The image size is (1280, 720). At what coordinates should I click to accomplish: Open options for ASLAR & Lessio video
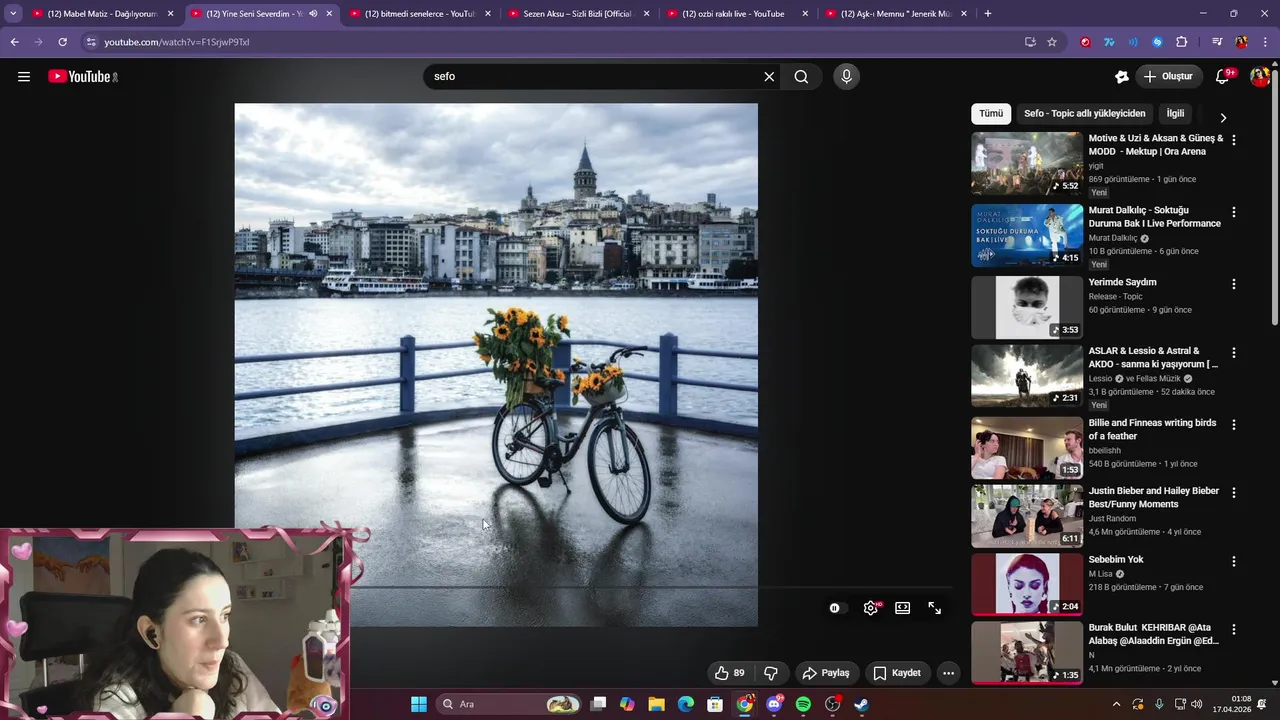1233,353
